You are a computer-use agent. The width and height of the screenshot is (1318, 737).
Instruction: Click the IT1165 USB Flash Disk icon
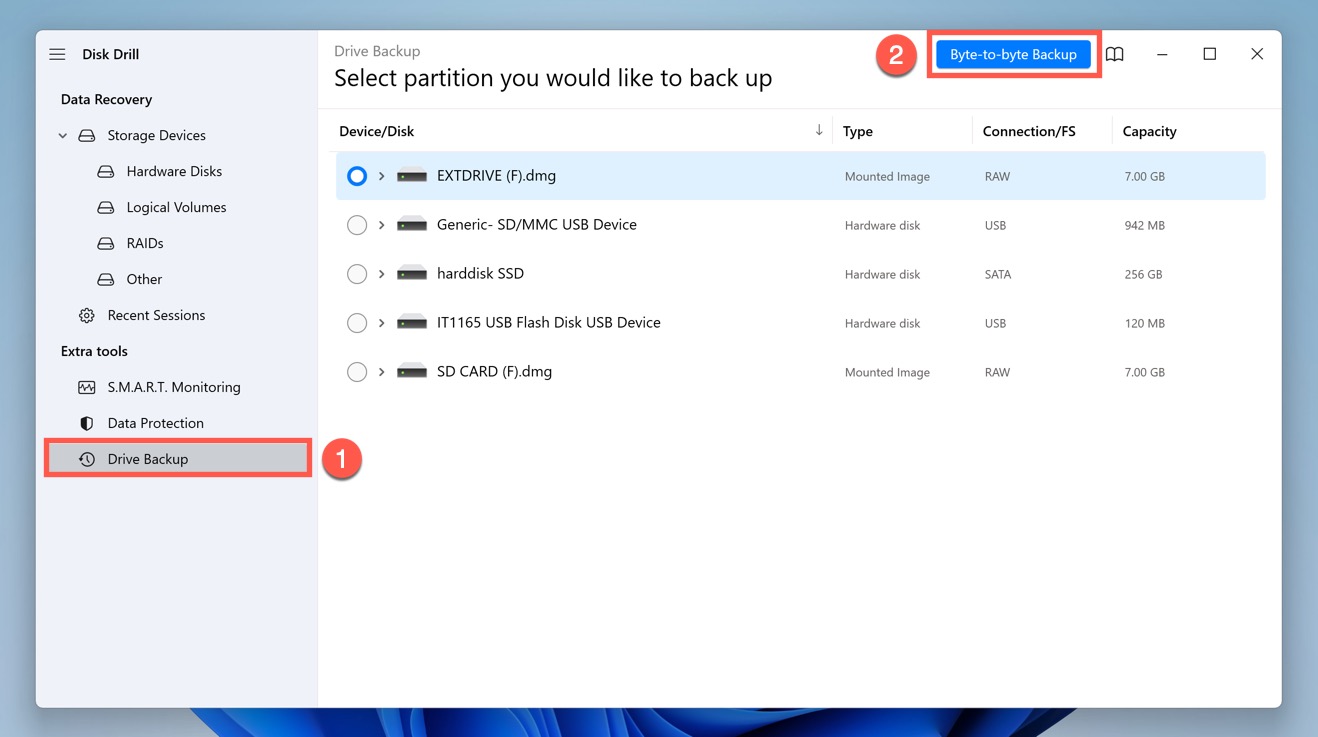tap(412, 323)
